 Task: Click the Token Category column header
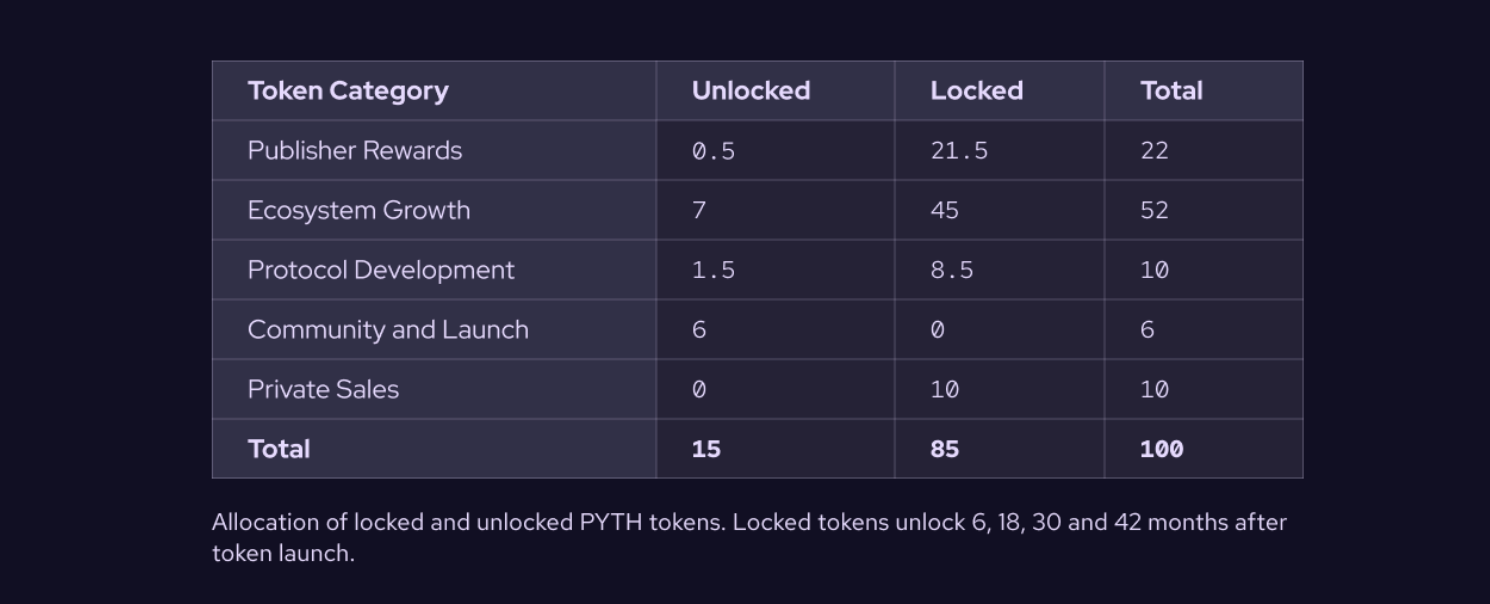coord(348,91)
